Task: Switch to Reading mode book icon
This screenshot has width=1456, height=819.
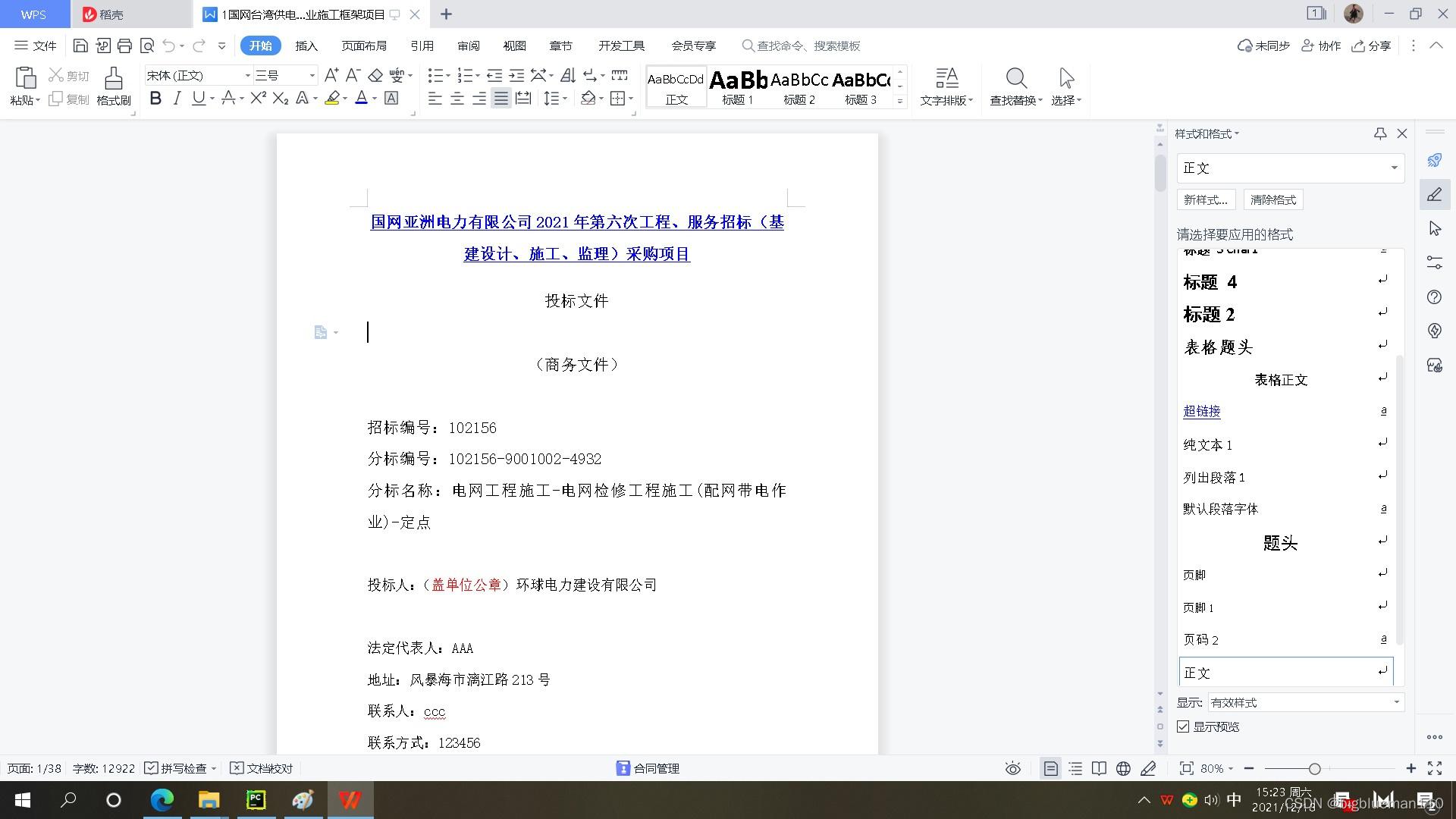Action: 1099,768
